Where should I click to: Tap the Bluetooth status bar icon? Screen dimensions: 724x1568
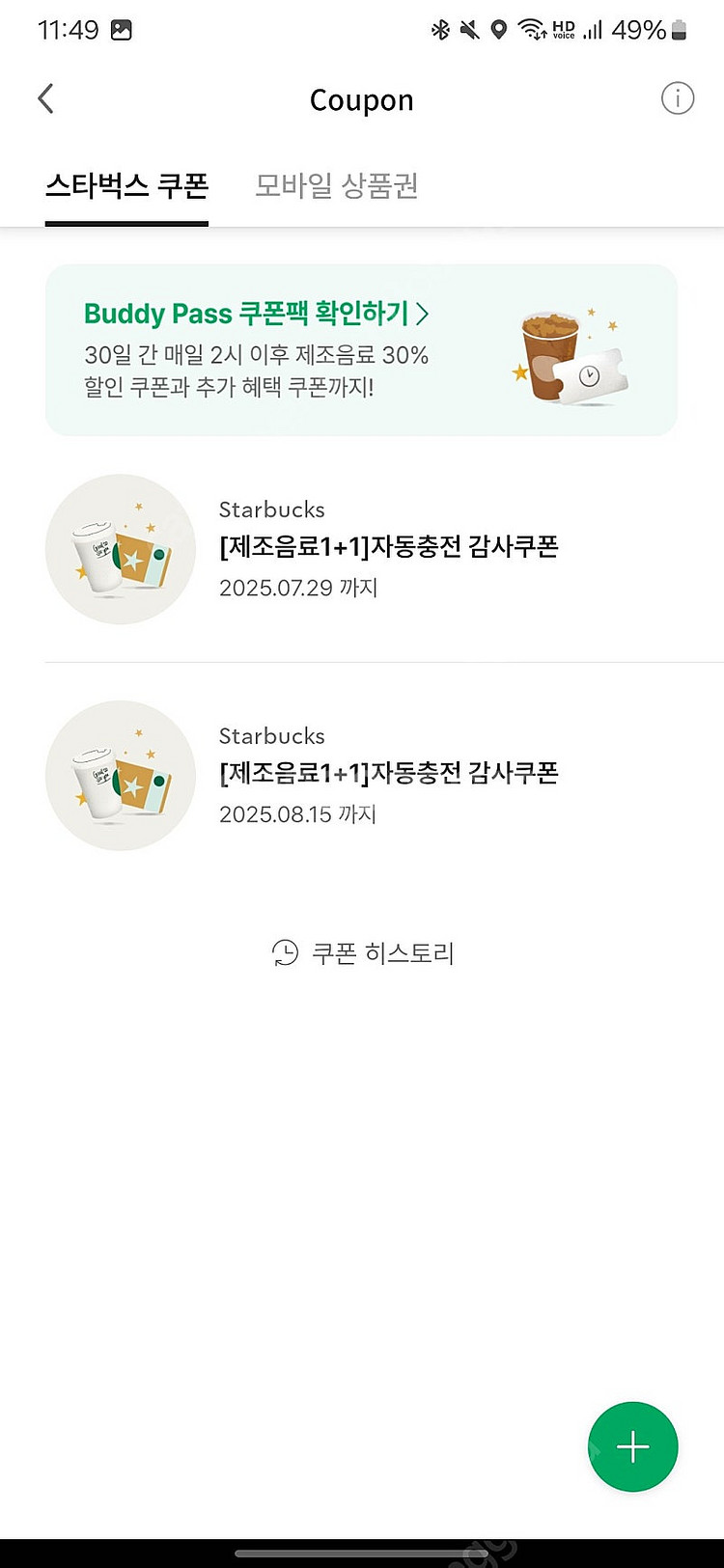click(x=440, y=30)
